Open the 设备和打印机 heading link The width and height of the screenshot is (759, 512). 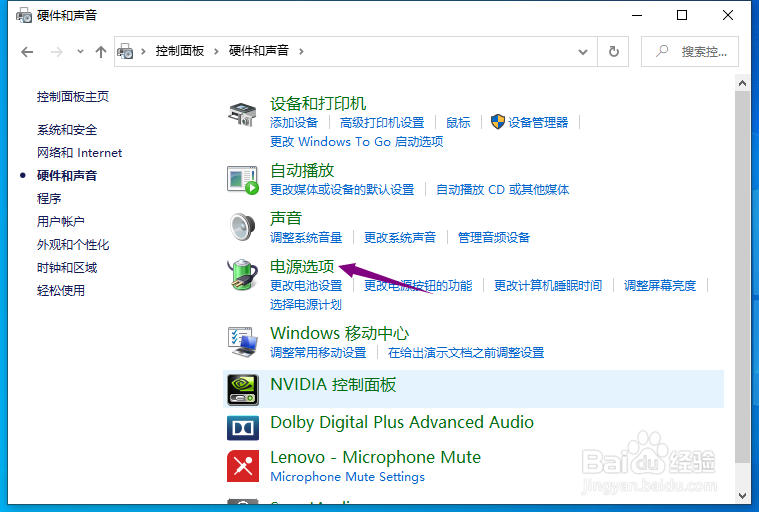pyautogui.click(x=318, y=104)
